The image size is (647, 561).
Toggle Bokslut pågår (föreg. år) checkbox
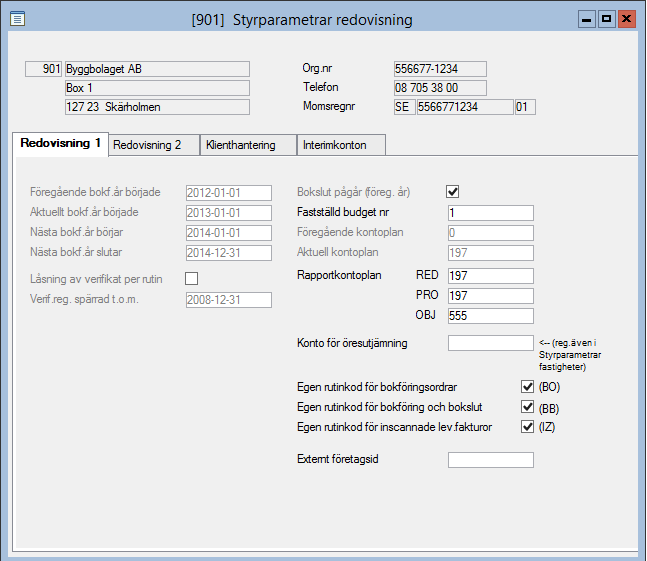[453, 192]
